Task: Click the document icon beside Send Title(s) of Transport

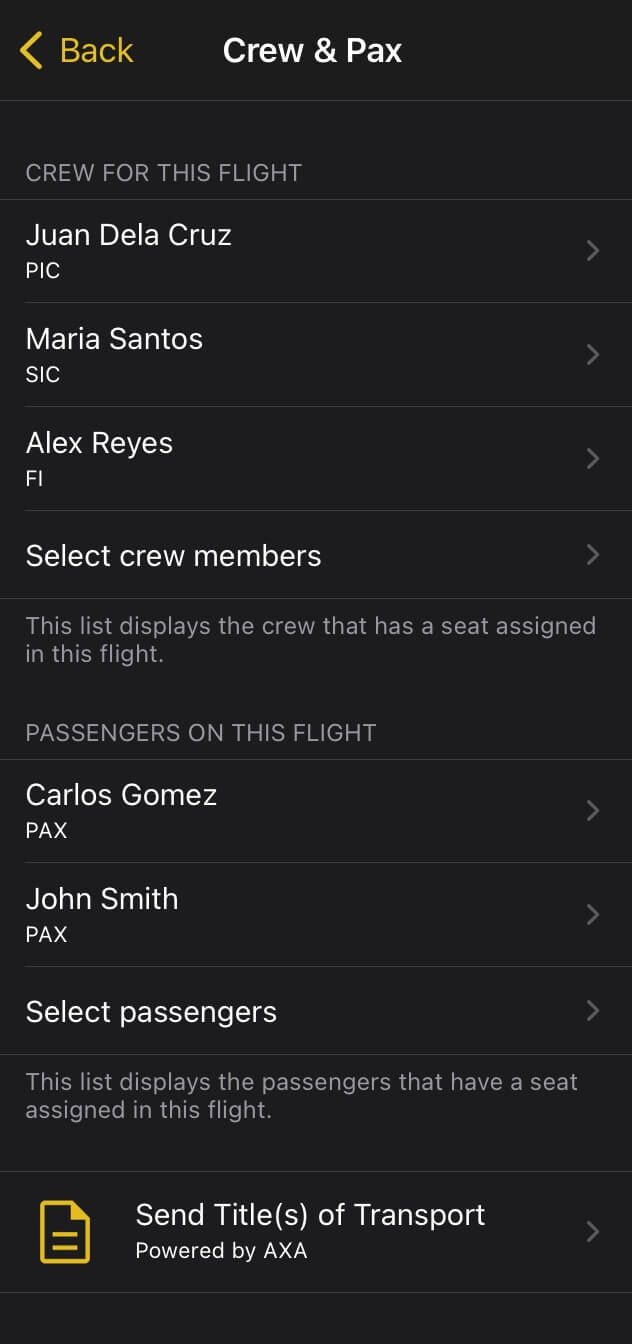Action: pyautogui.click(x=65, y=1232)
